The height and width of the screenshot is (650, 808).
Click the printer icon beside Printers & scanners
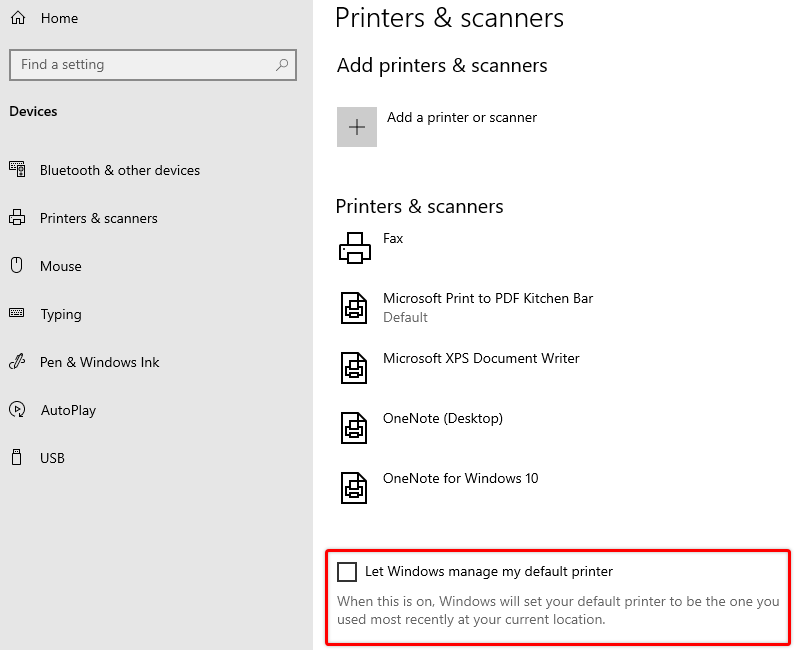coord(17,218)
